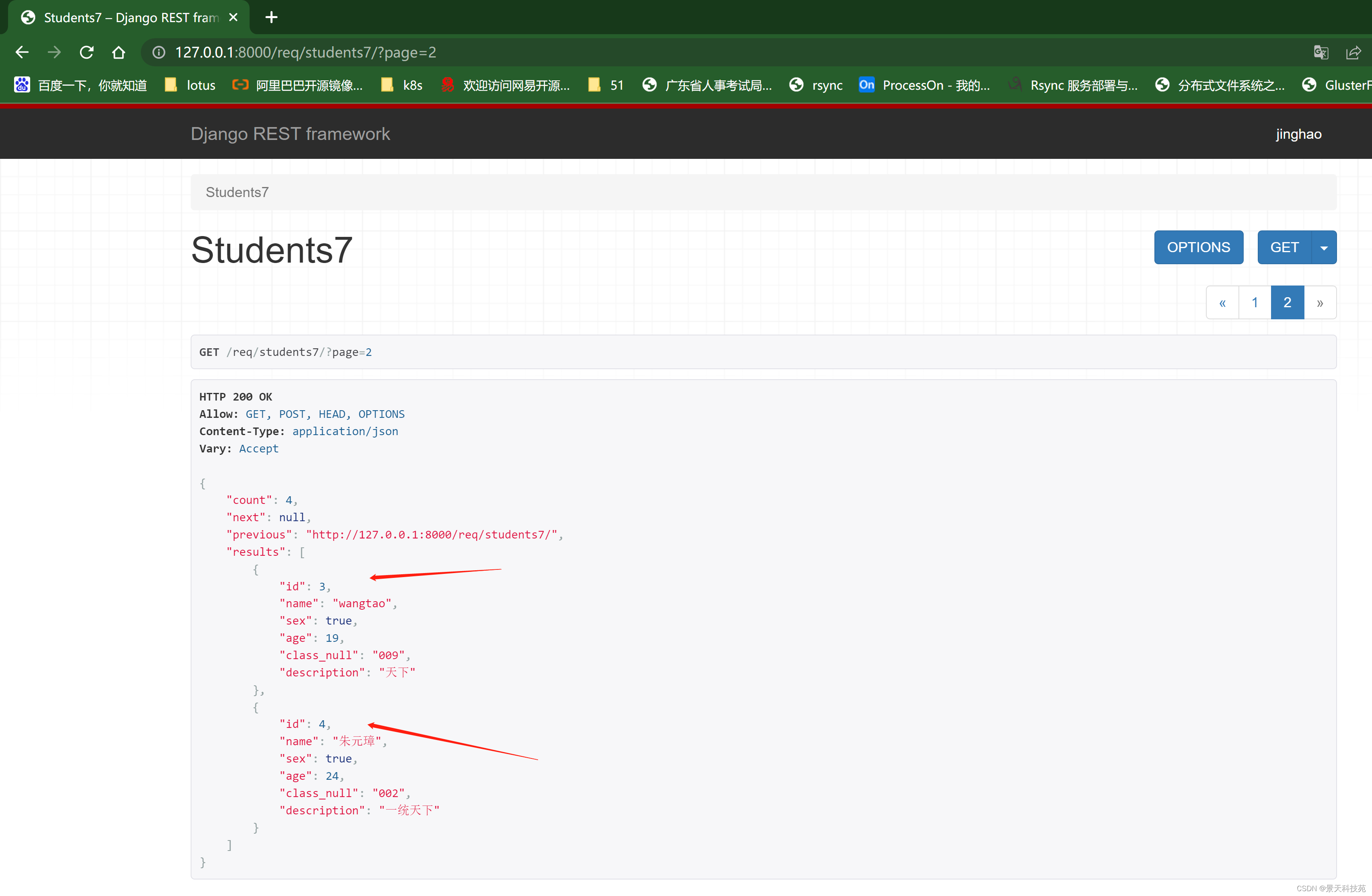Click the Django REST framework brand link
This screenshot has width=1372, height=896.
tap(290, 134)
